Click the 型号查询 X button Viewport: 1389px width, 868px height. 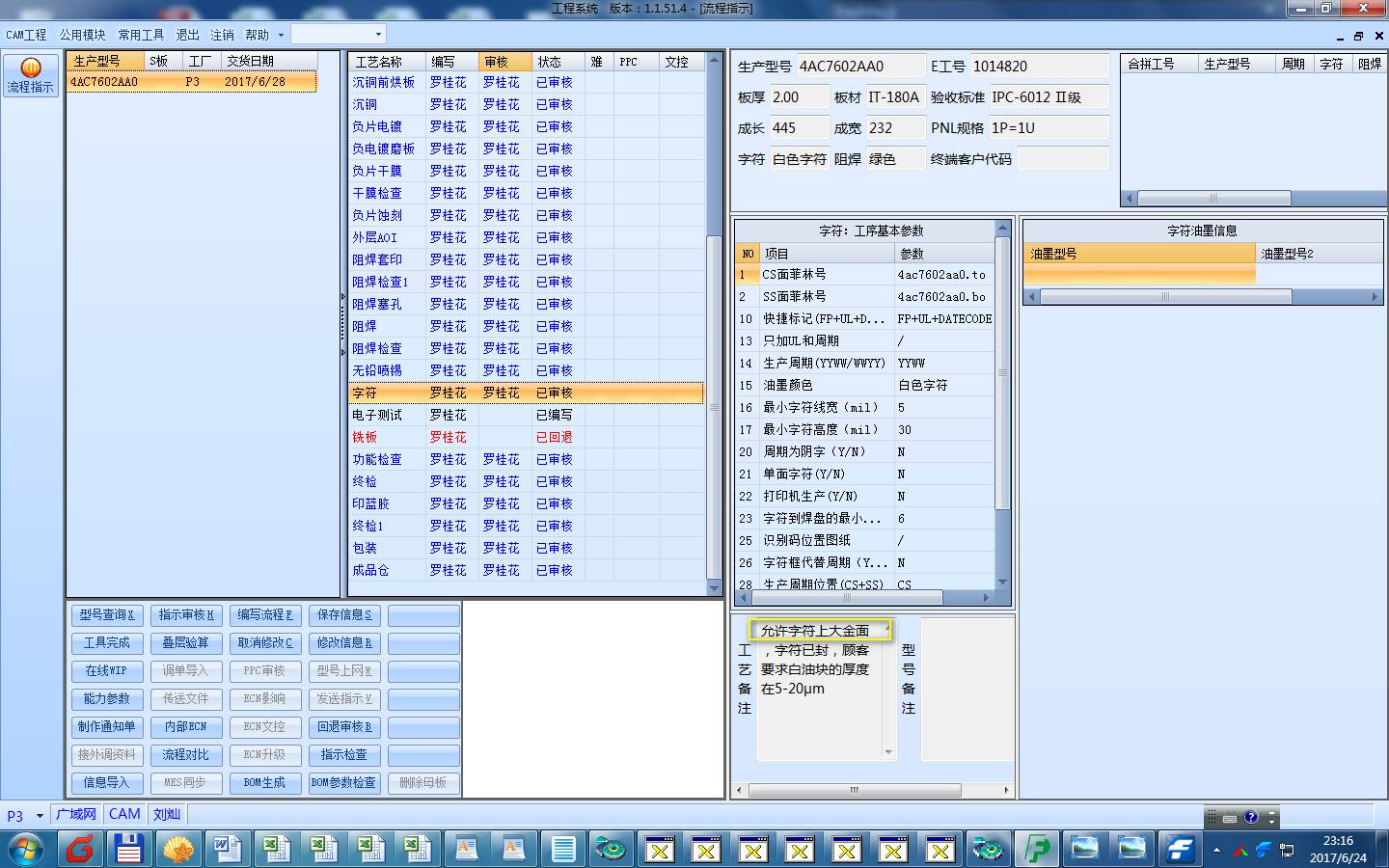coord(107,615)
